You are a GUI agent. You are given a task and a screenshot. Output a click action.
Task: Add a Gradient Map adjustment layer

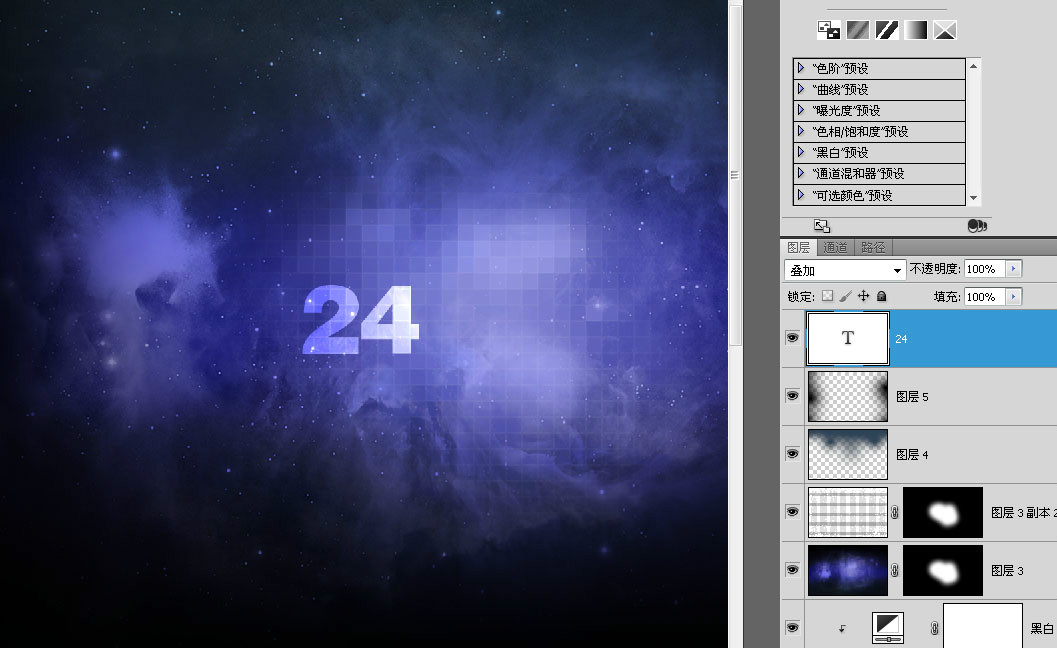tap(915, 30)
